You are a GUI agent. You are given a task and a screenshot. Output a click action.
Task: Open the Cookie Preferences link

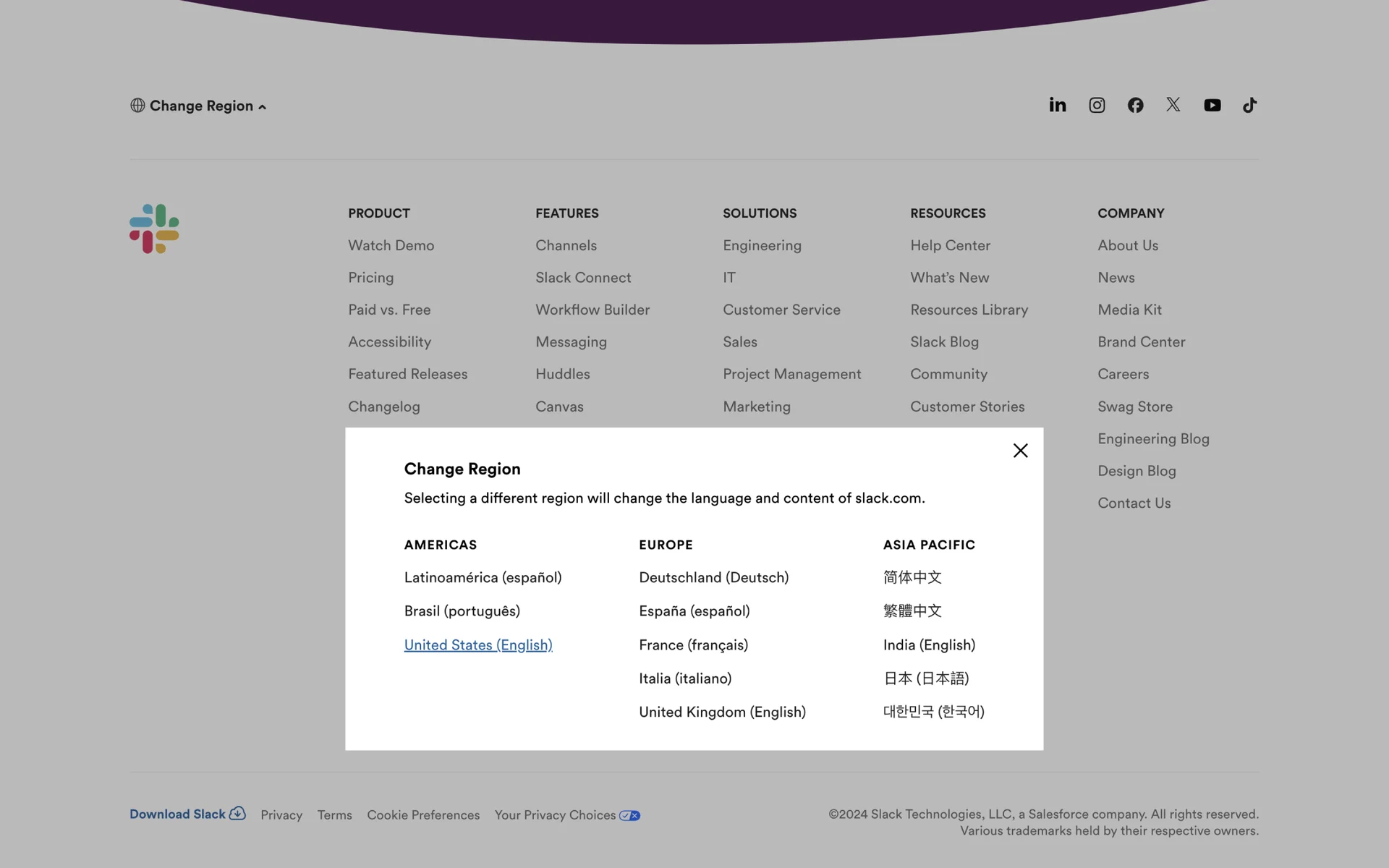click(422, 815)
